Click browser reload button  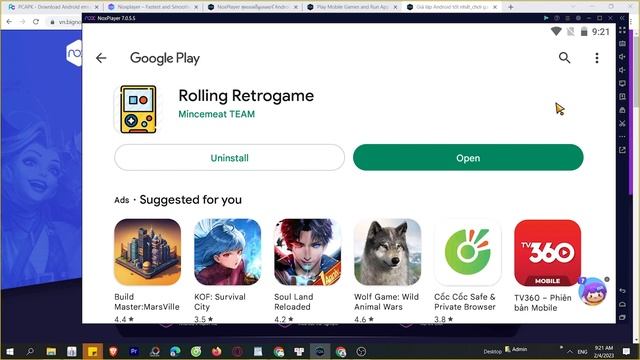pyautogui.click(x=36, y=22)
